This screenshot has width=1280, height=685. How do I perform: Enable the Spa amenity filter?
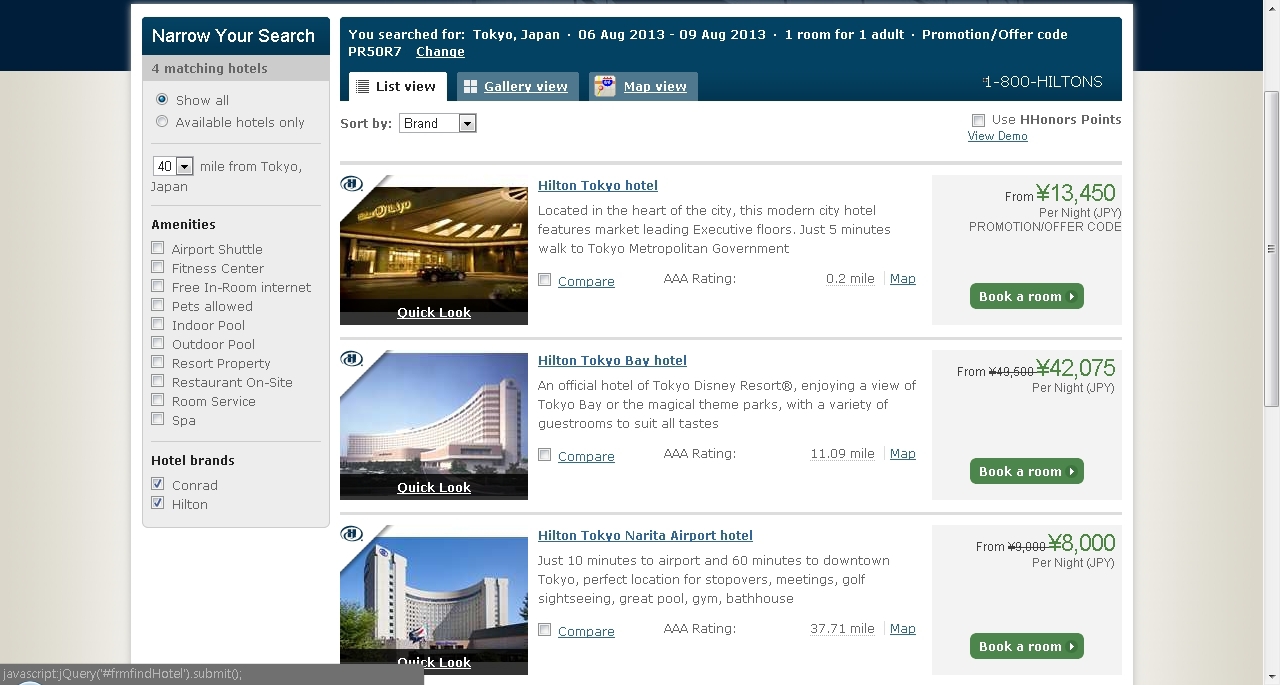(158, 419)
